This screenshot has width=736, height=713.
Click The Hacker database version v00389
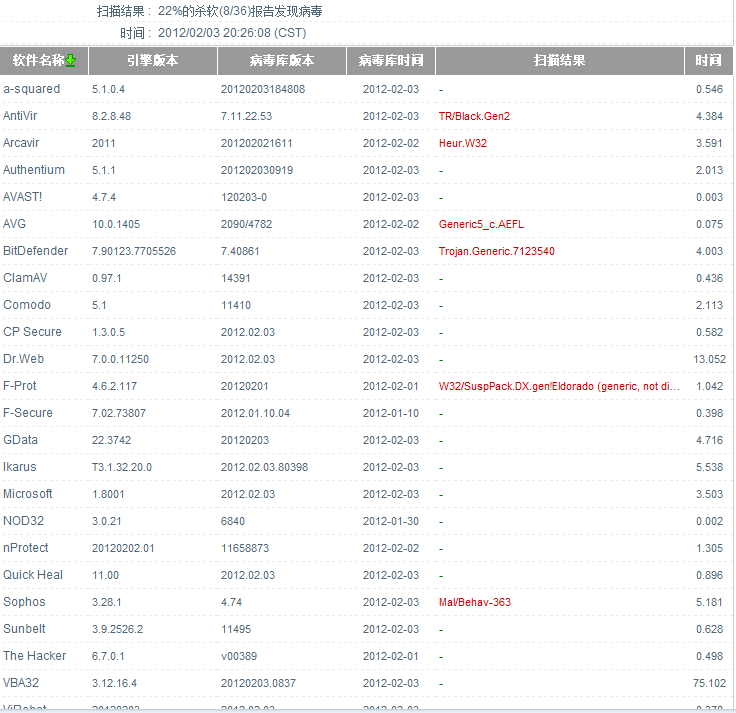tap(239, 656)
